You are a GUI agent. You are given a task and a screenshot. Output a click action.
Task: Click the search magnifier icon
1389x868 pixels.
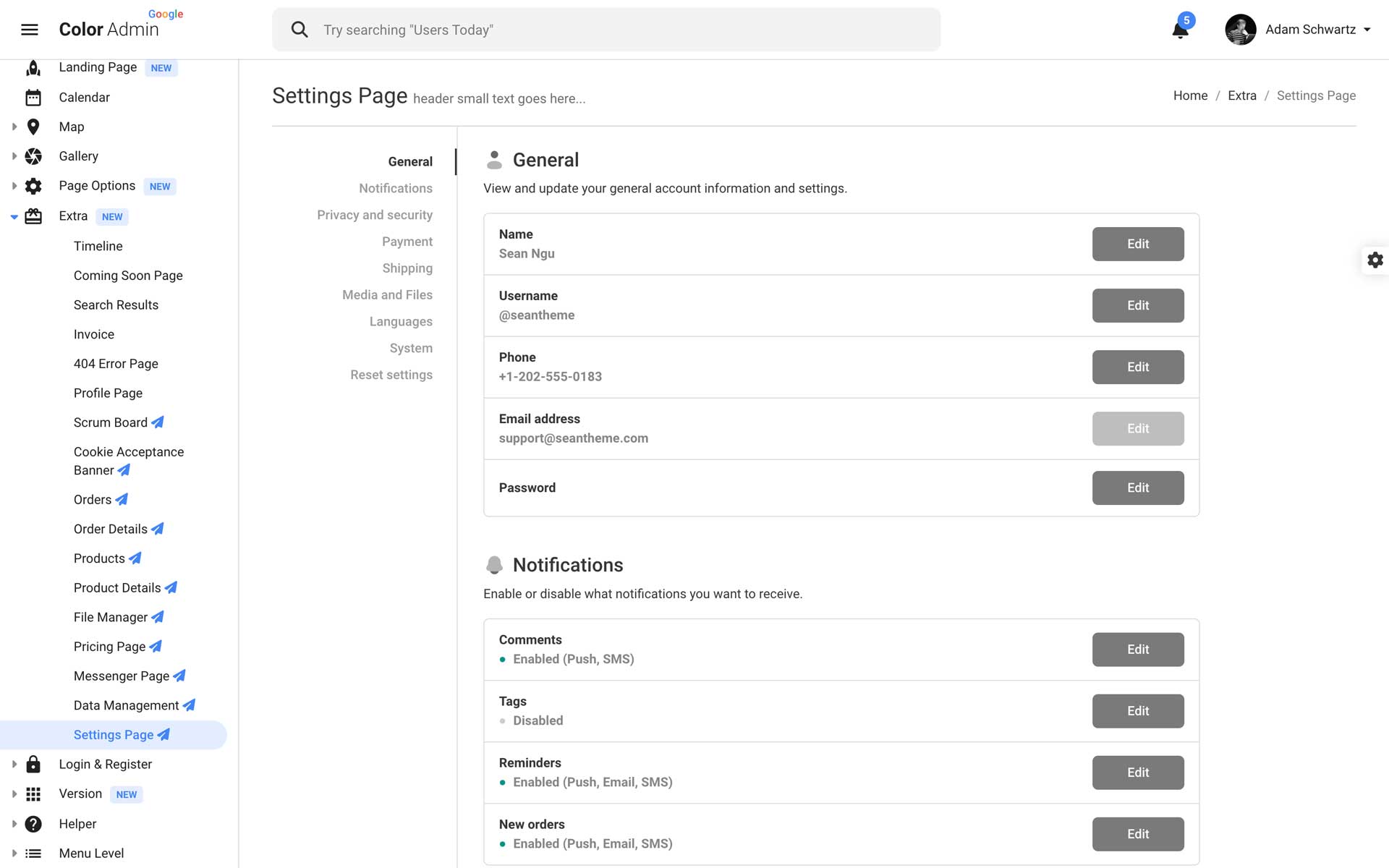click(x=300, y=30)
